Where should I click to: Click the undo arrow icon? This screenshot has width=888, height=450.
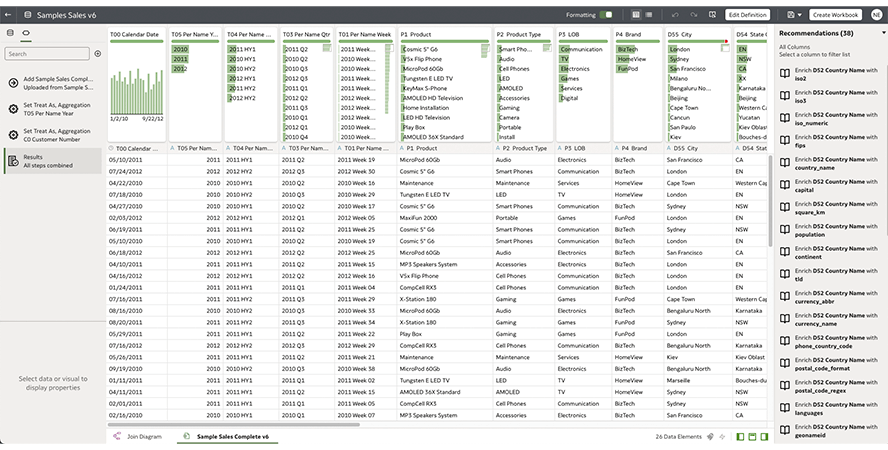coord(676,15)
